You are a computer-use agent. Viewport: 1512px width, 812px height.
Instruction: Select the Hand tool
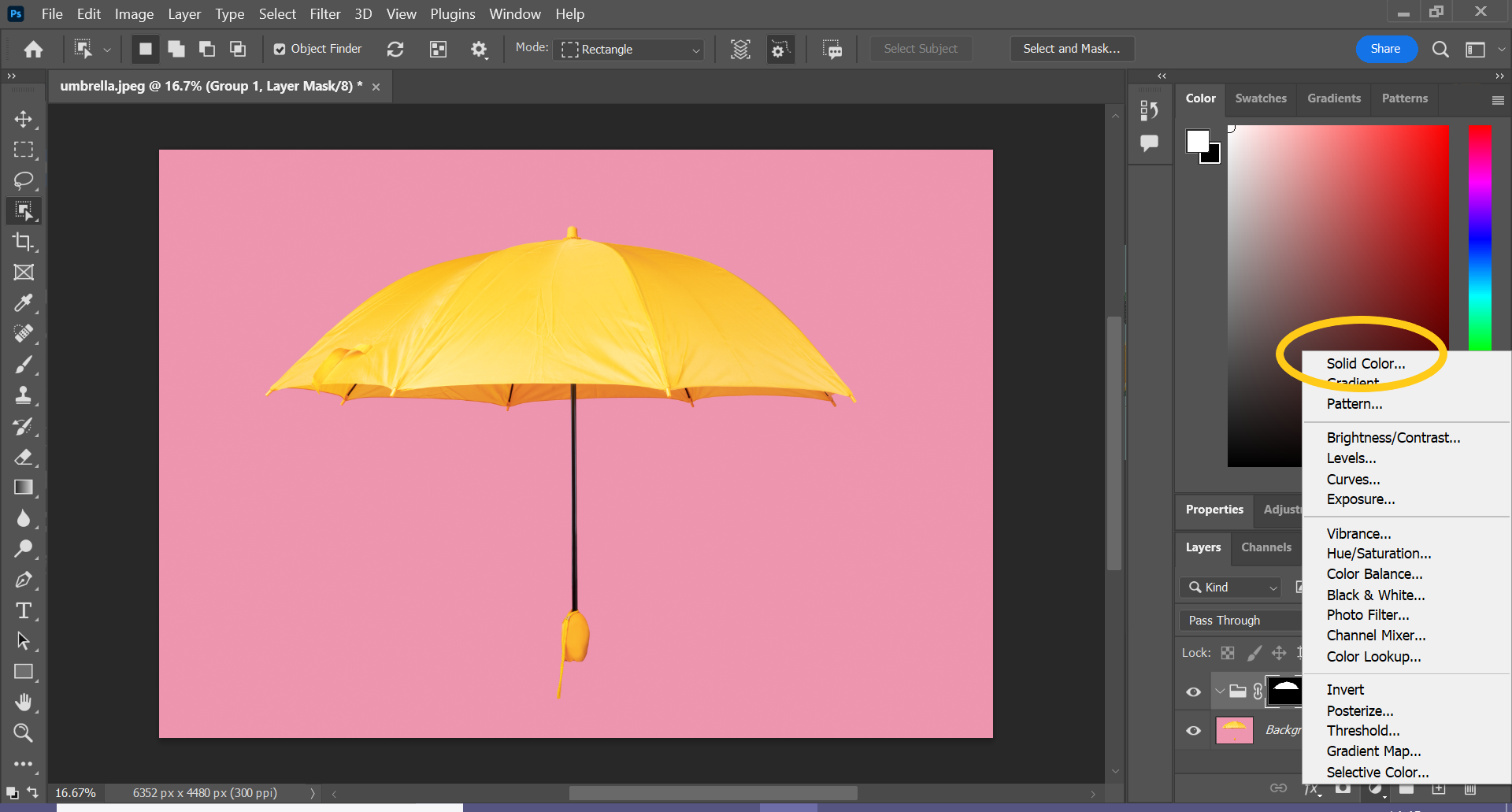tap(24, 703)
